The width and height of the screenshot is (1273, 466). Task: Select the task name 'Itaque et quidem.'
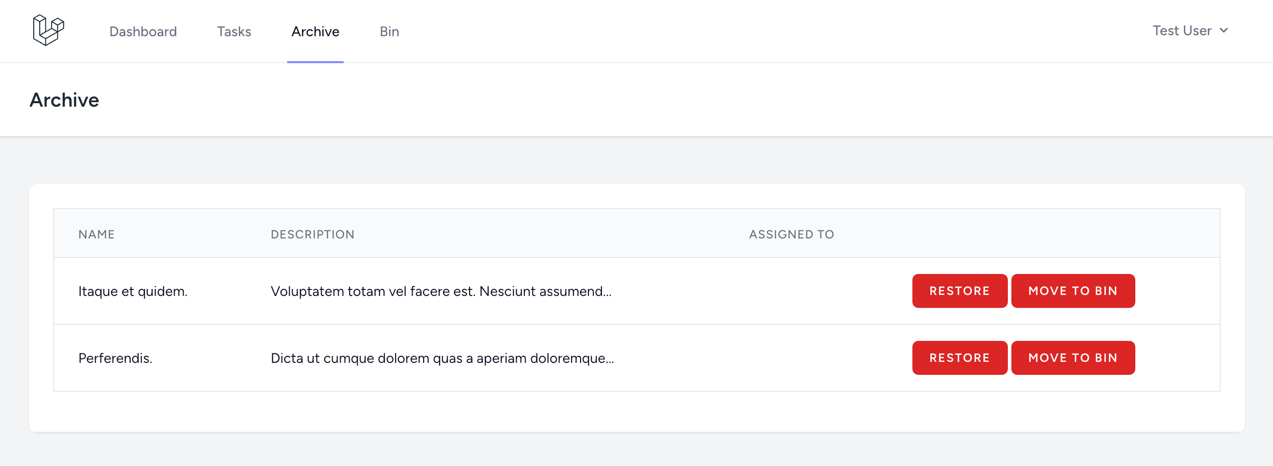coord(133,292)
